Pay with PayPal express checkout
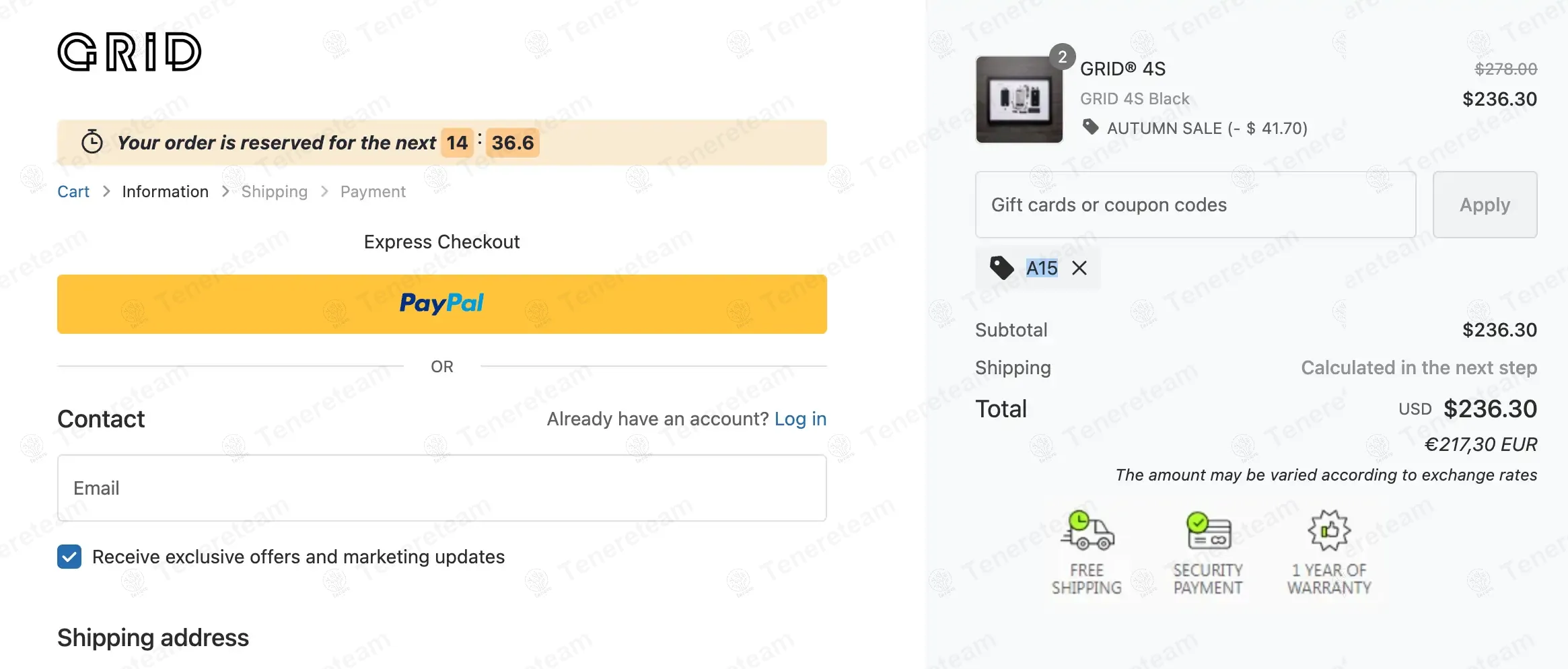1568x669 pixels. [441, 304]
